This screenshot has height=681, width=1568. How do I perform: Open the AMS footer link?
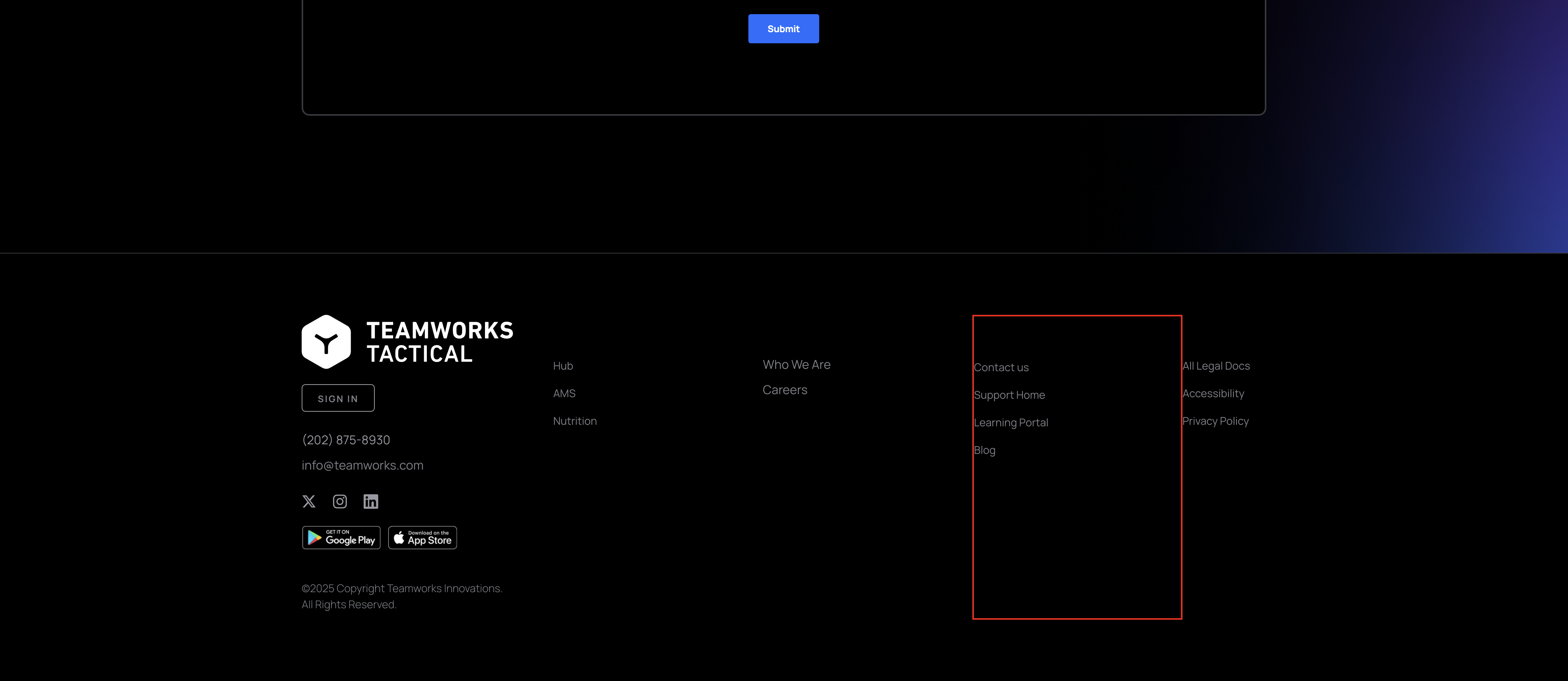click(564, 393)
